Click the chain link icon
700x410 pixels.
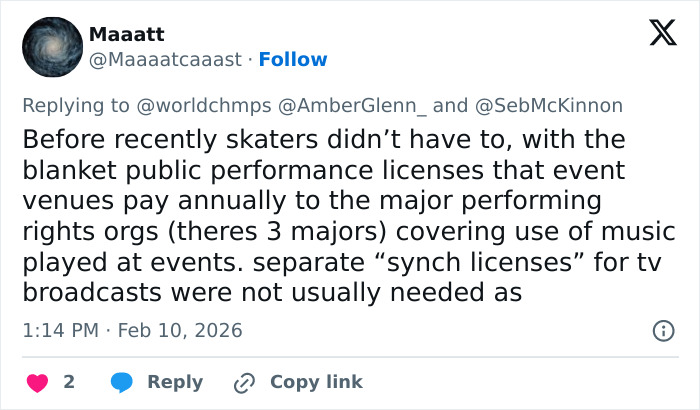[x=244, y=382]
